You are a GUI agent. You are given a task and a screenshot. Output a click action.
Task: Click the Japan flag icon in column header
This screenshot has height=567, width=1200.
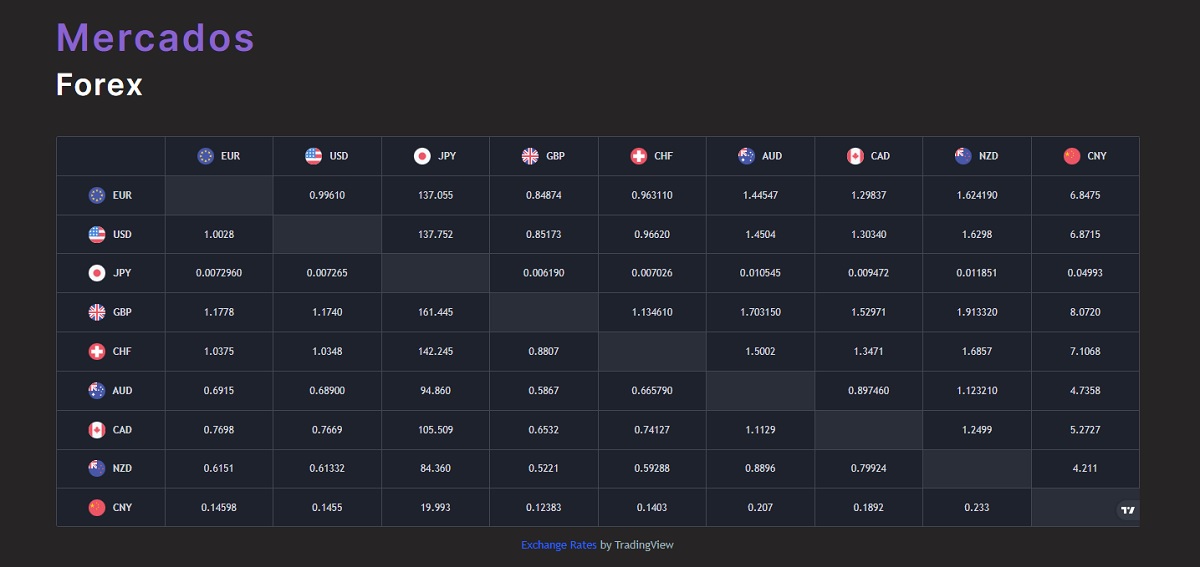coord(422,156)
